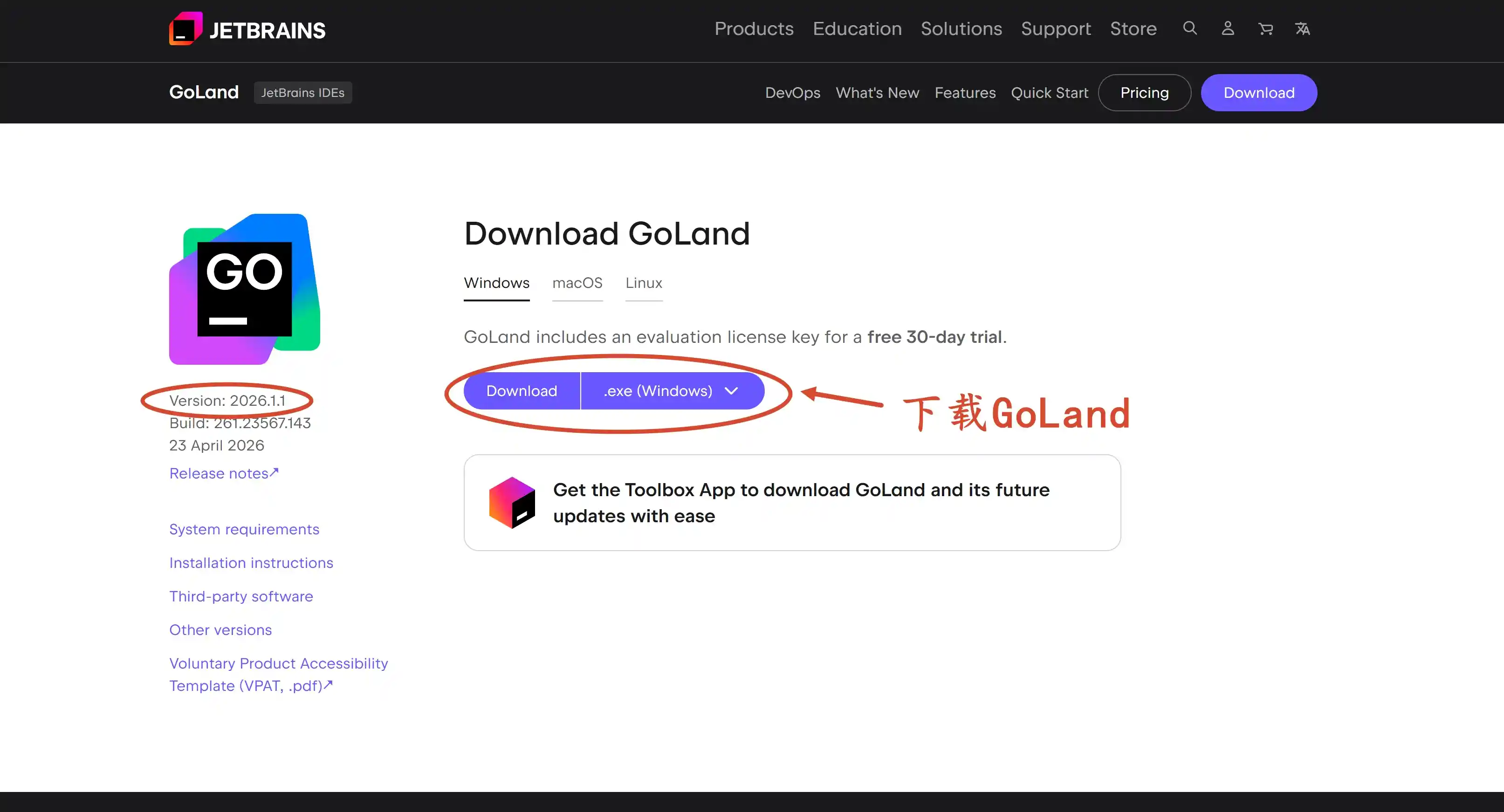Click the Toolbox App cube icon

[512, 503]
